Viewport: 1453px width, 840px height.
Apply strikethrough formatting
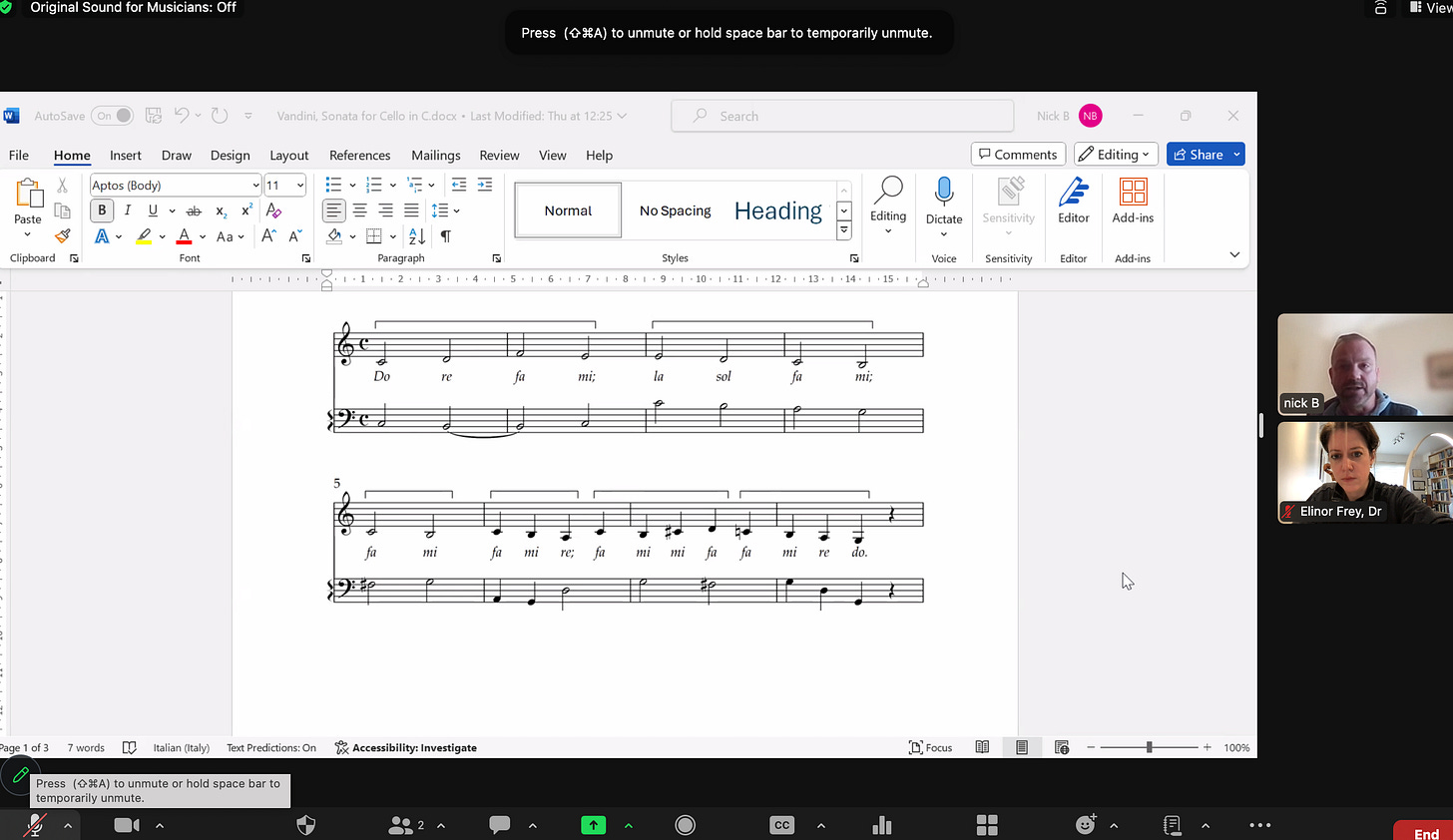coord(194,210)
